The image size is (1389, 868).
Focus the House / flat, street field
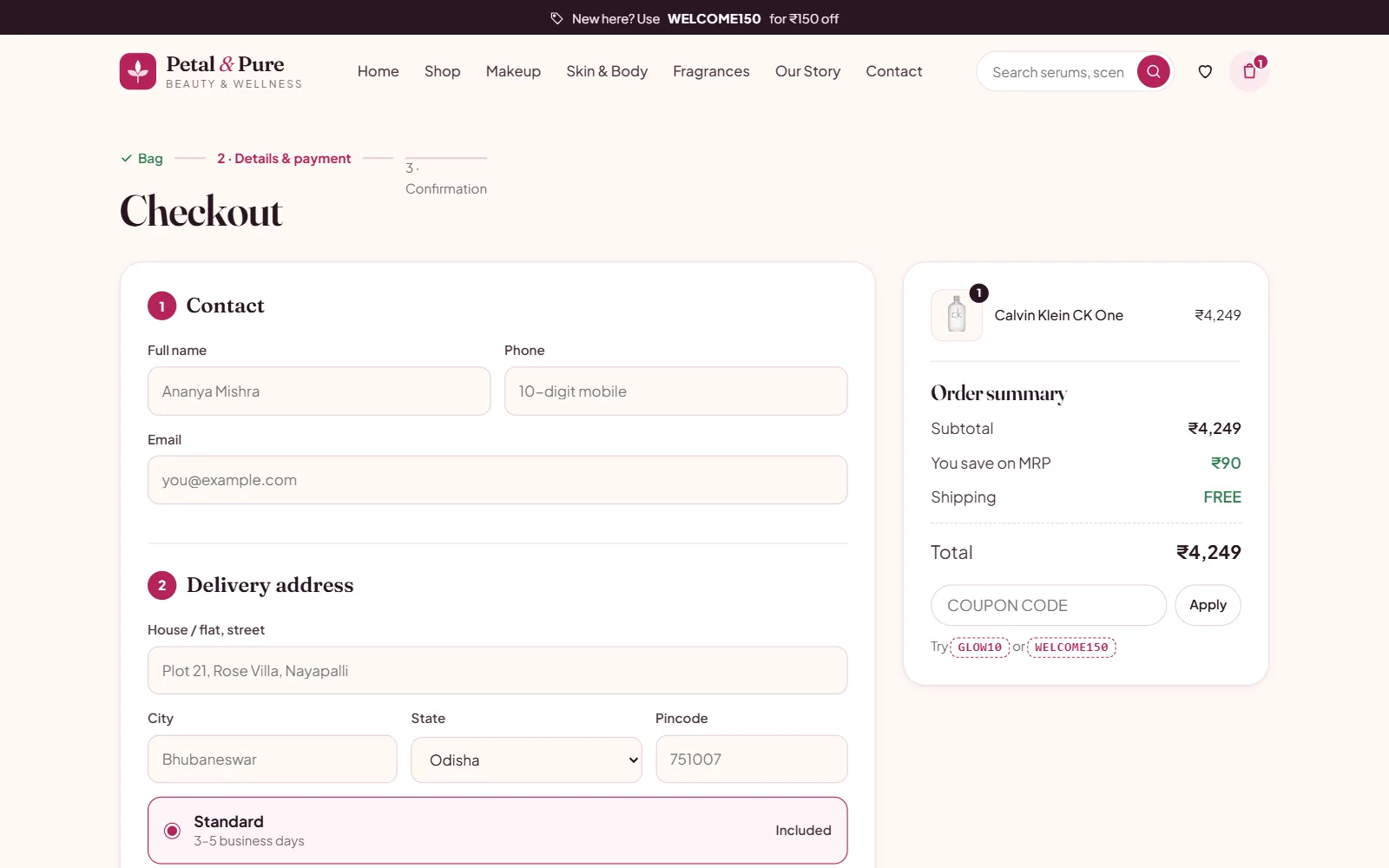point(497,671)
